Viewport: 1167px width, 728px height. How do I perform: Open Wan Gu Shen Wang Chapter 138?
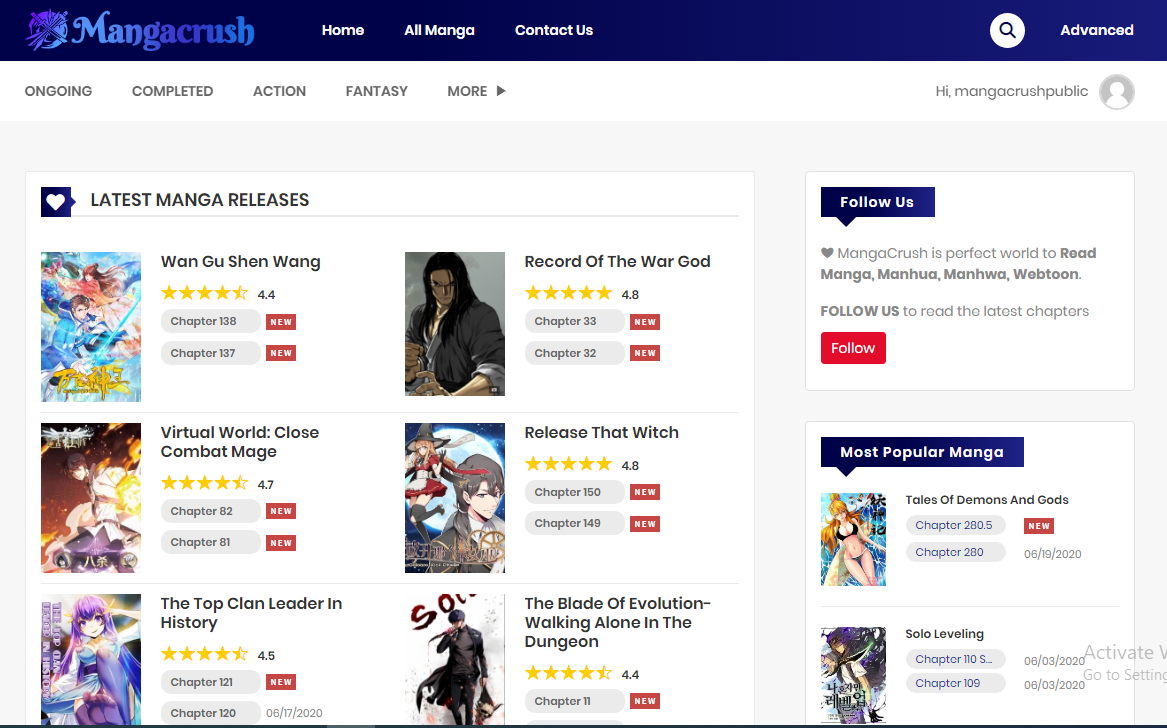[x=211, y=321]
